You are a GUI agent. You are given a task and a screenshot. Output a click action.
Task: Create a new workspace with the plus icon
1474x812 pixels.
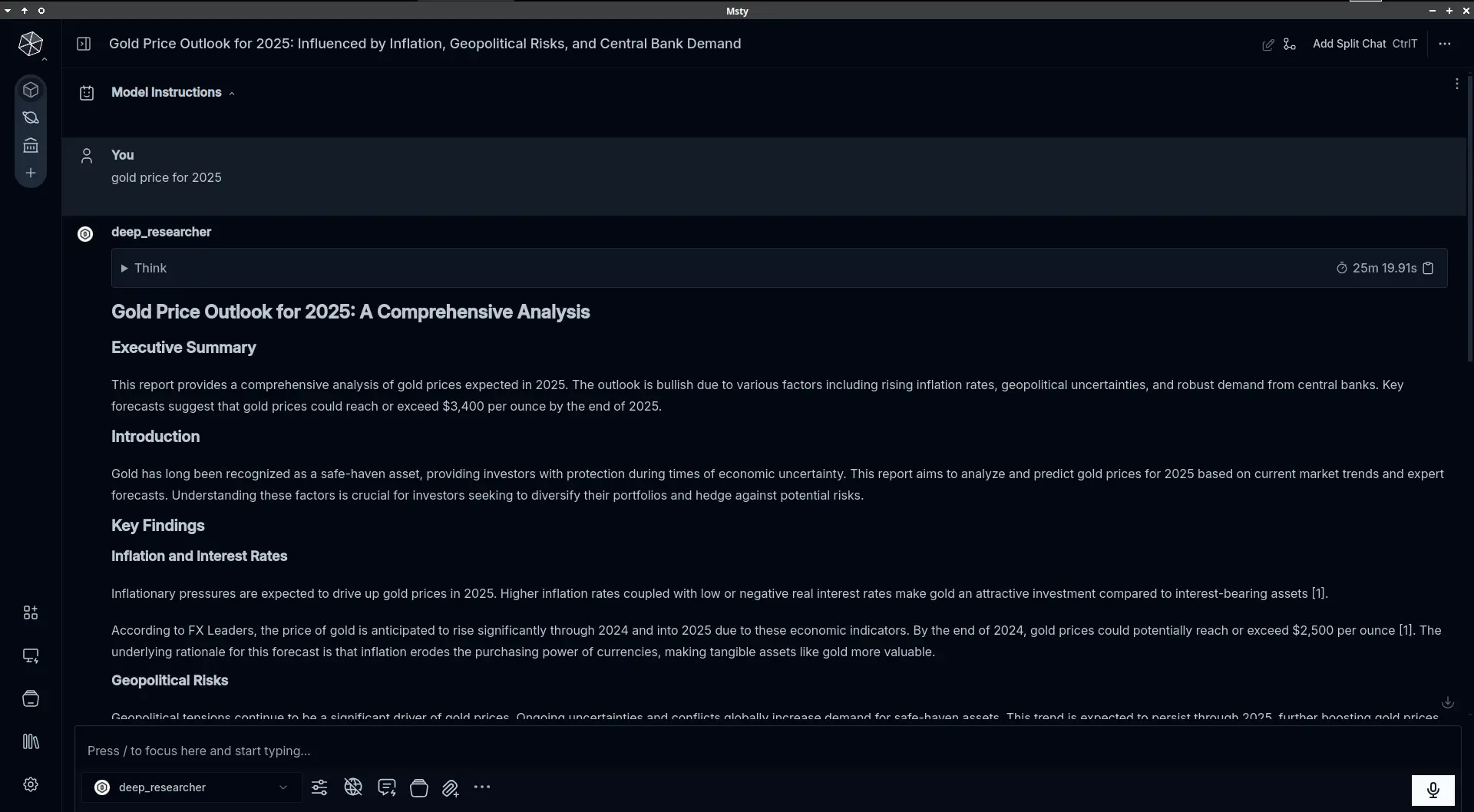[x=31, y=173]
